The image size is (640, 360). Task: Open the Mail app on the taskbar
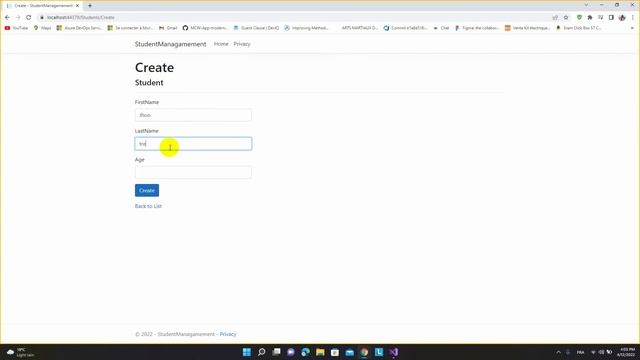coord(350,352)
